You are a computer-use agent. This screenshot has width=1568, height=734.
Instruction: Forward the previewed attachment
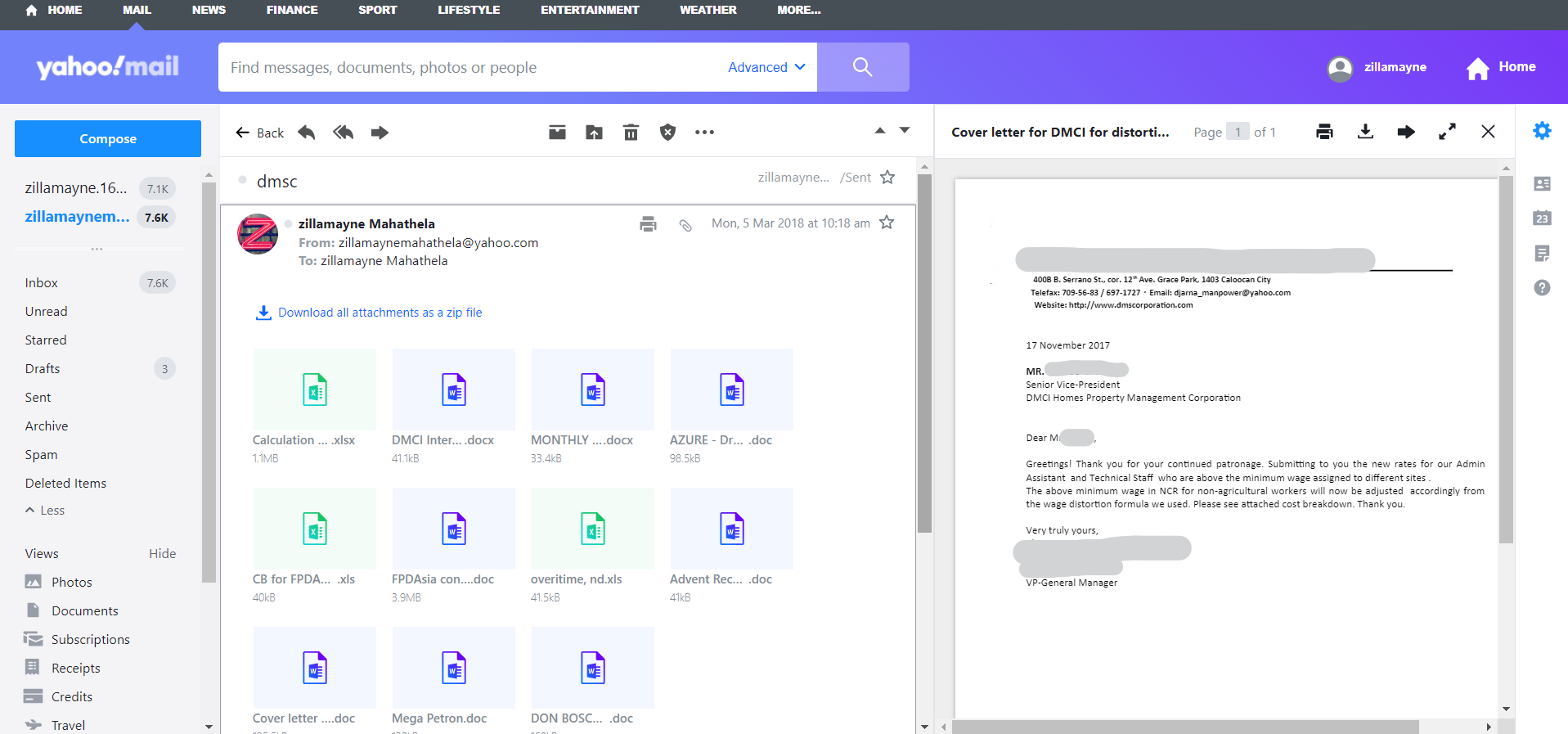click(x=1406, y=132)
